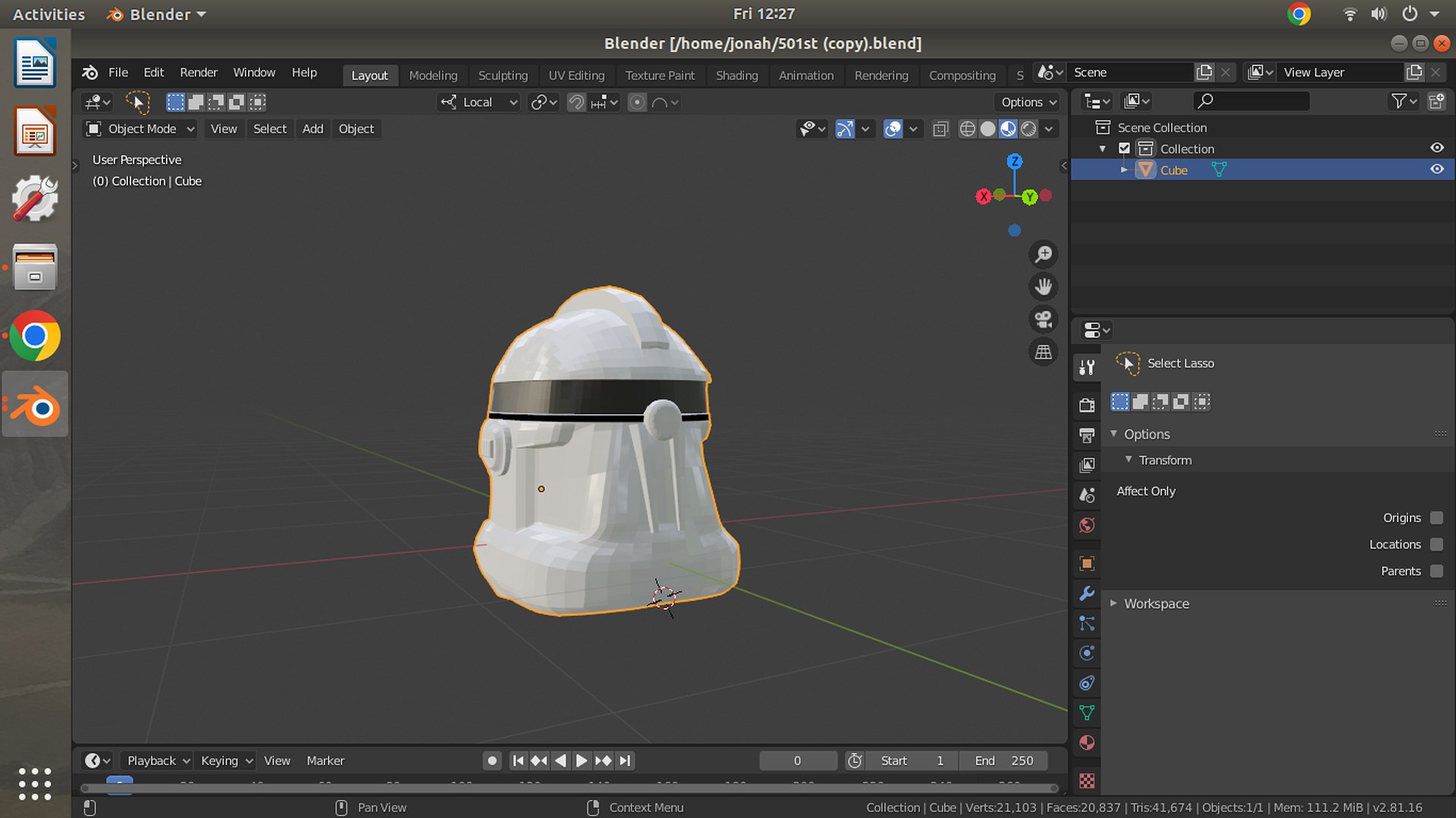Image resolution: width=1456 pixels, height=818 pixels.
Task: Open the Show Applications grid
Action: click(x=35, y=783)
